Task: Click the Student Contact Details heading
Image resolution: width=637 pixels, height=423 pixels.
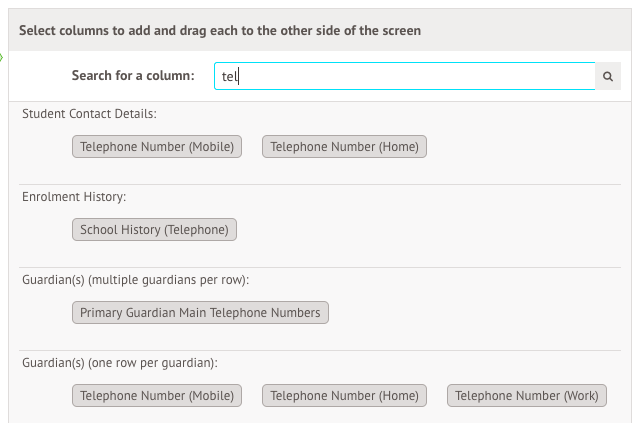Action: click(90, 114)
